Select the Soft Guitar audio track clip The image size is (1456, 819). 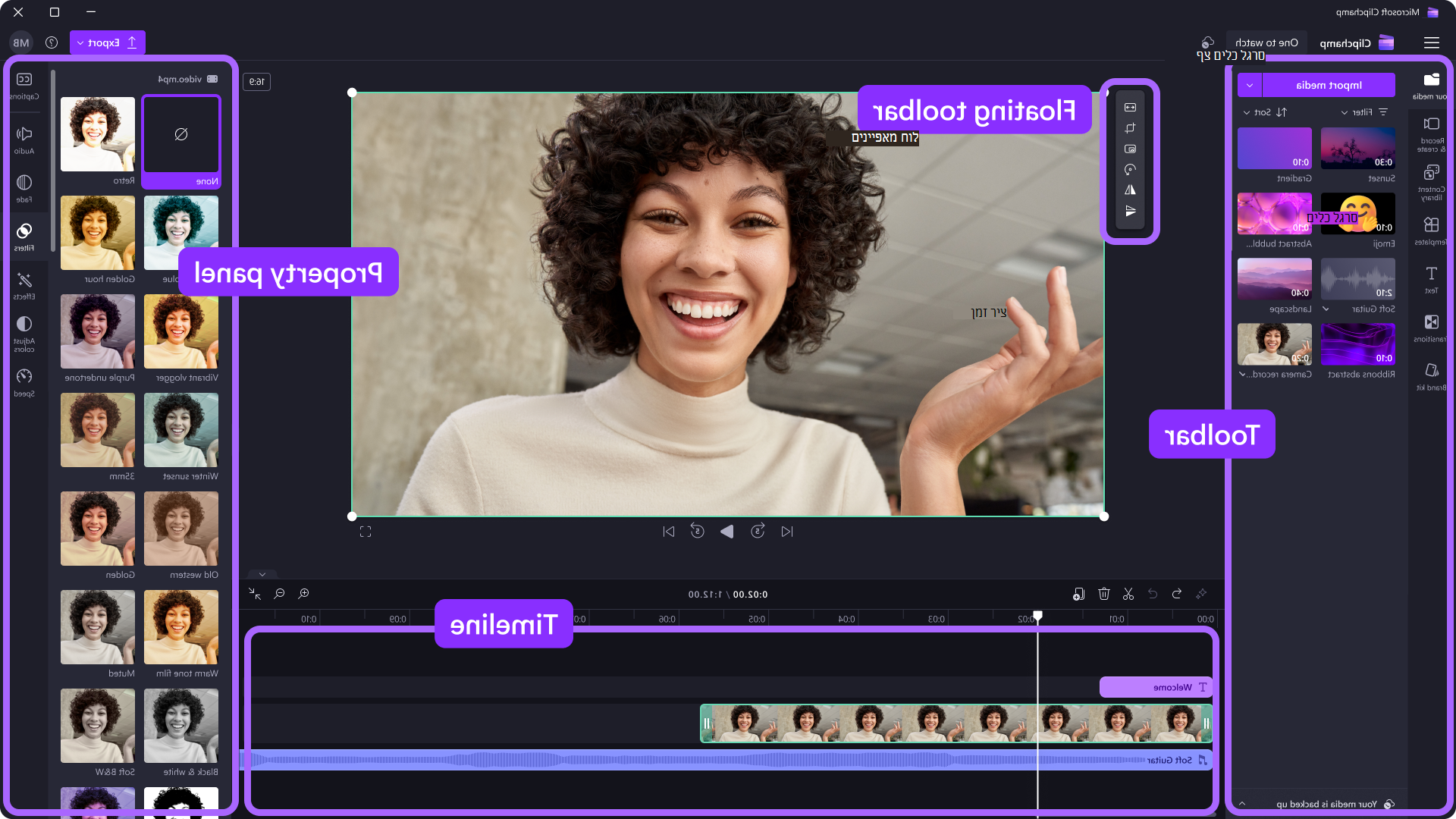point(726,760)
